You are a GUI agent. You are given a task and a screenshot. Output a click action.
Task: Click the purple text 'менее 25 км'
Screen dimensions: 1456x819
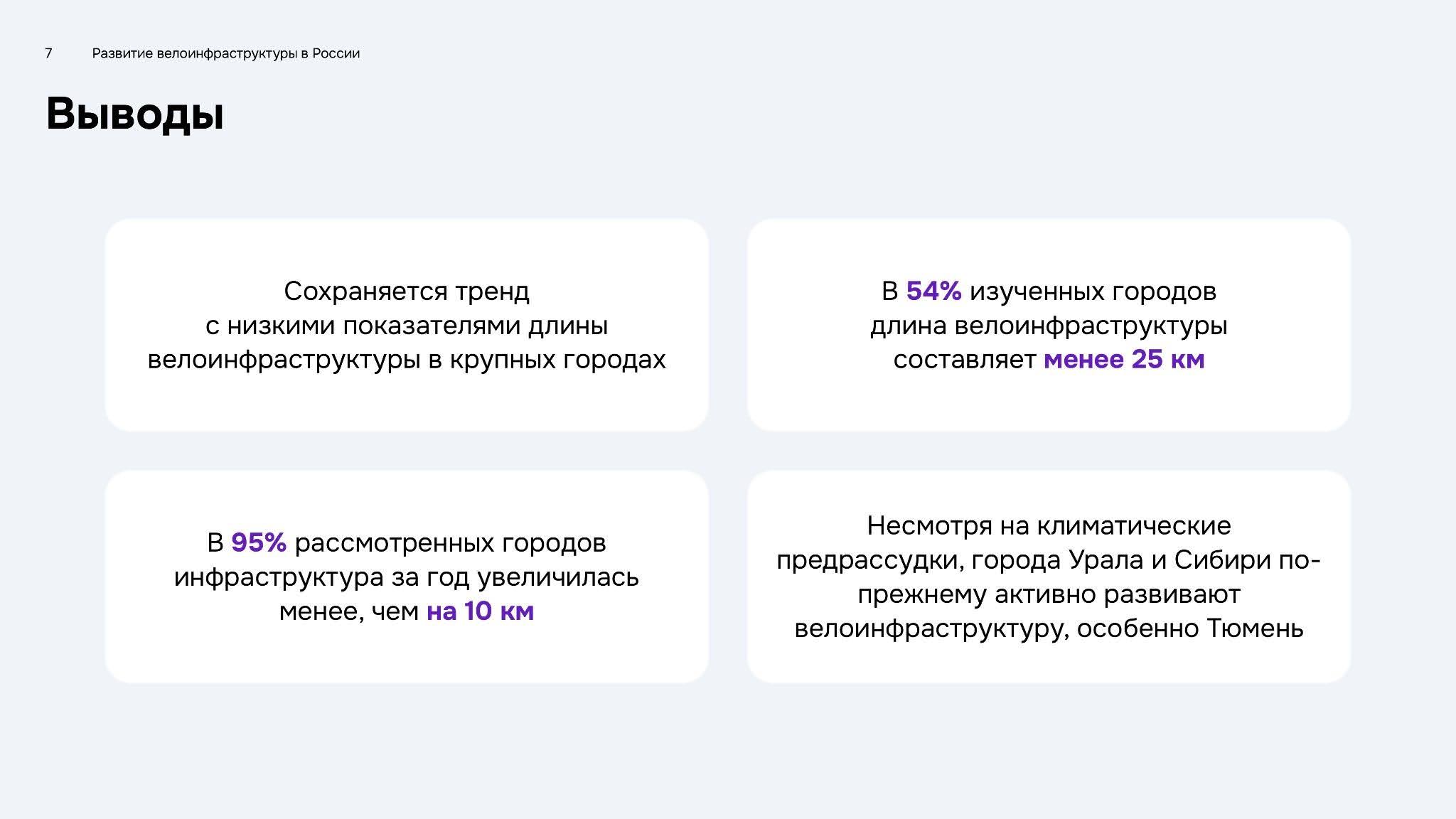1124,359
